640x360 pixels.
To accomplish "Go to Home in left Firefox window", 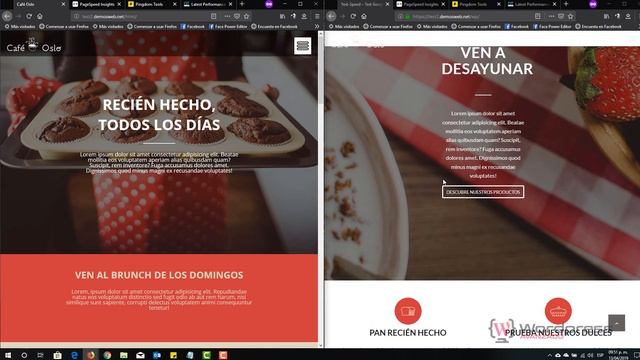I will click(40, 16).
